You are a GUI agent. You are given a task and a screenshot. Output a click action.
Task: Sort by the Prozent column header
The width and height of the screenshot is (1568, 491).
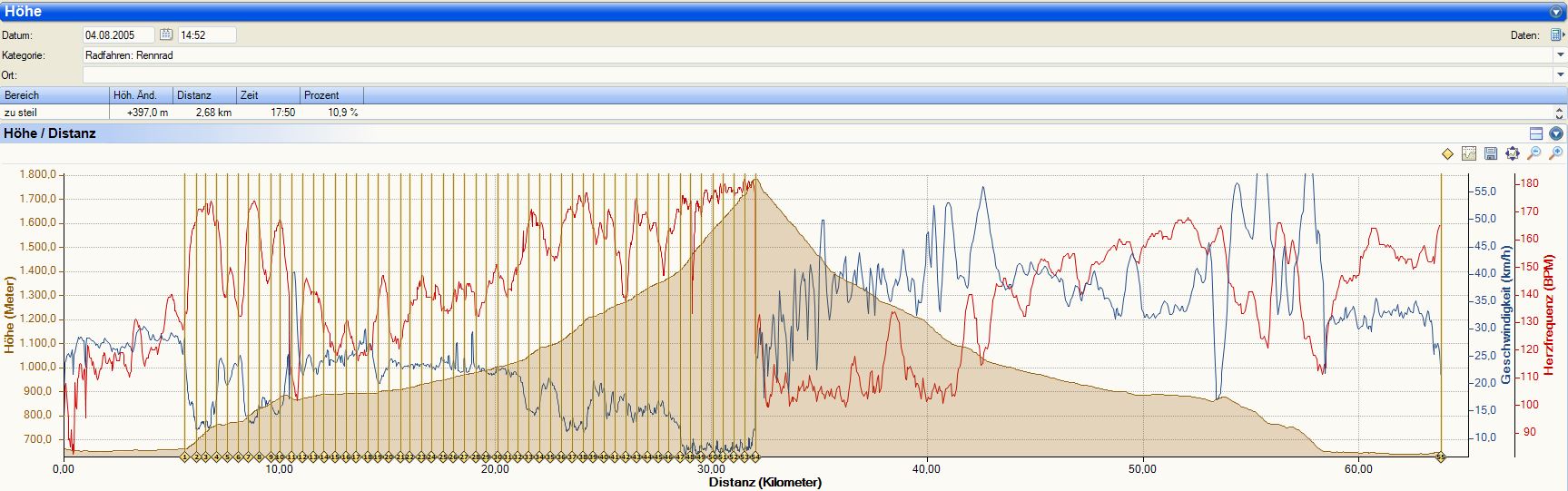click(331, 95)
